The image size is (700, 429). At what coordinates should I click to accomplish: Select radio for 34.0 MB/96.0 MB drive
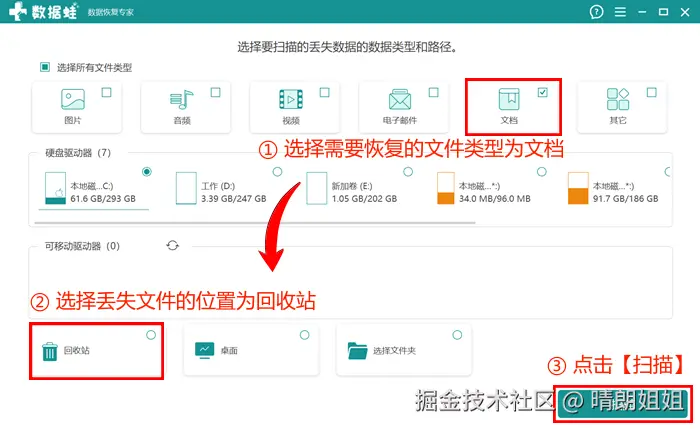[x=542, y=171]
